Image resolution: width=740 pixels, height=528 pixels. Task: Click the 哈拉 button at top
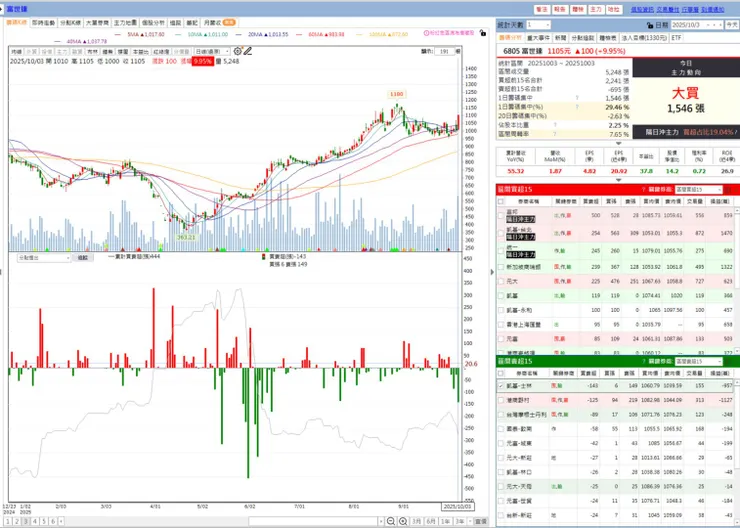[614, 9]
